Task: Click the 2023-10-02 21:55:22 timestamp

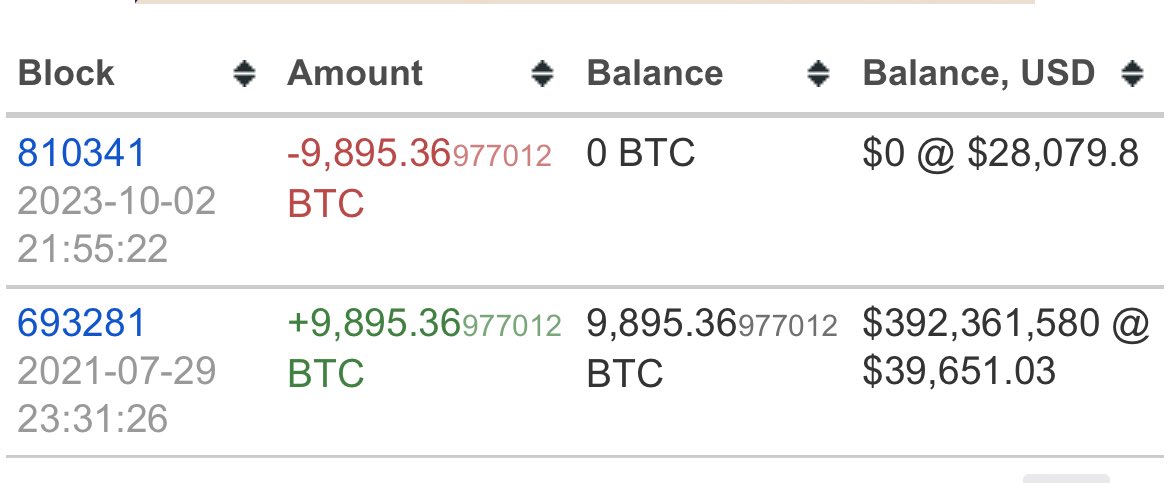Action: click(116, 225)
